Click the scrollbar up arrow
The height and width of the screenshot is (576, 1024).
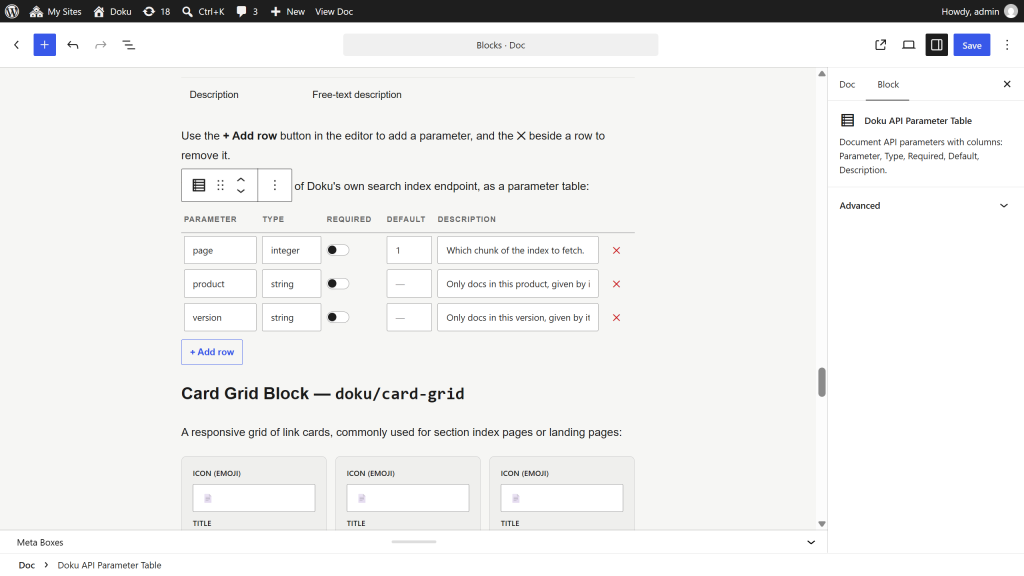822,74
